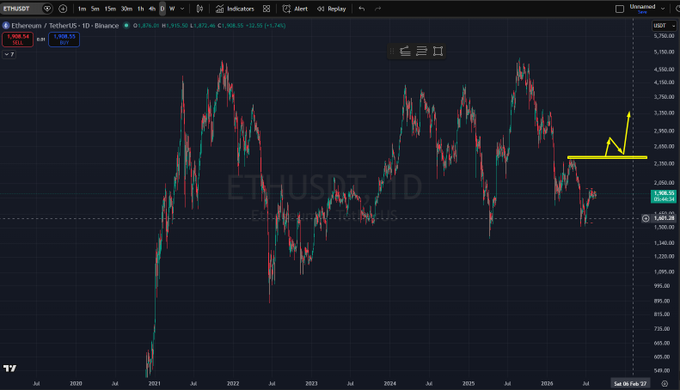The height and width of the screenshot is (390, 680).
Task: Switch to the 1m timeframe
Action: [82, 9]
